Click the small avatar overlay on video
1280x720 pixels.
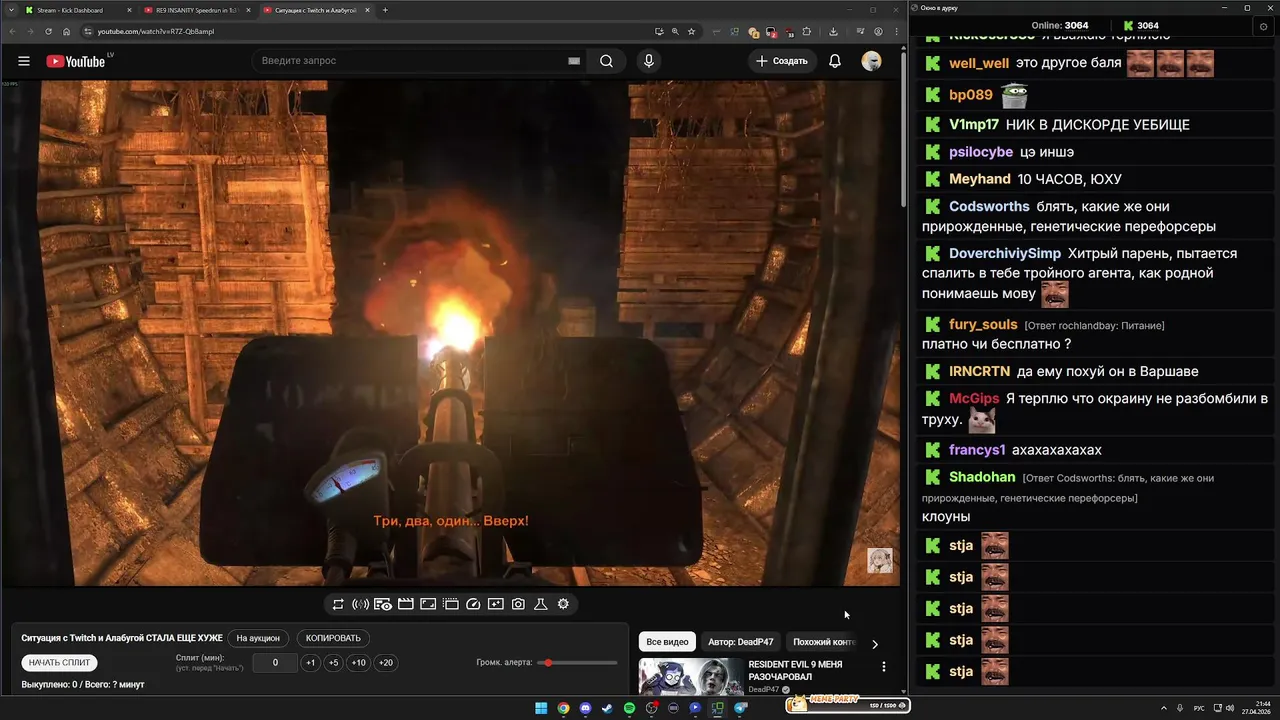pyautogui.click(x=879, y=560)
